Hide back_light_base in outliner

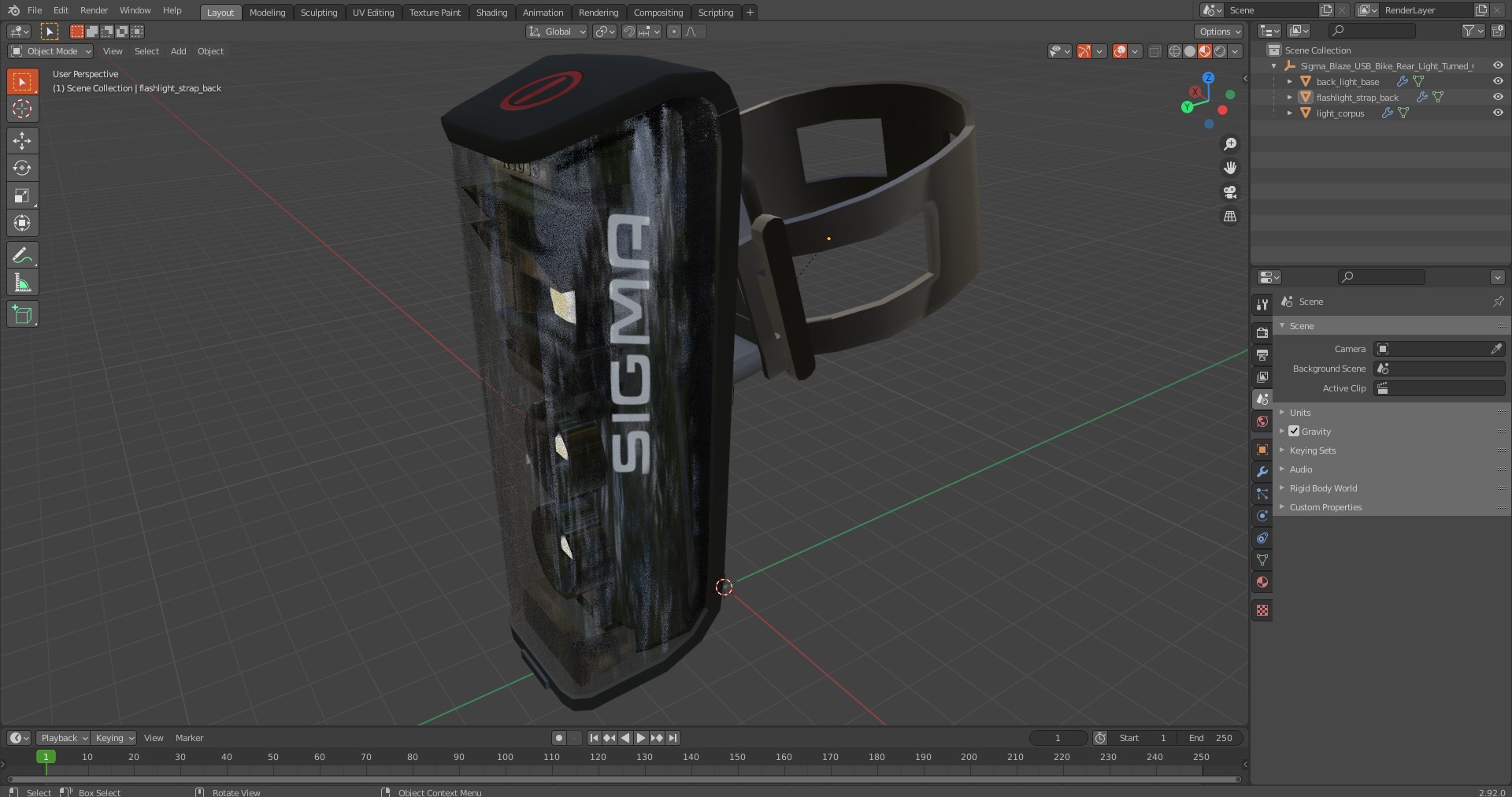pos(1498,81)
